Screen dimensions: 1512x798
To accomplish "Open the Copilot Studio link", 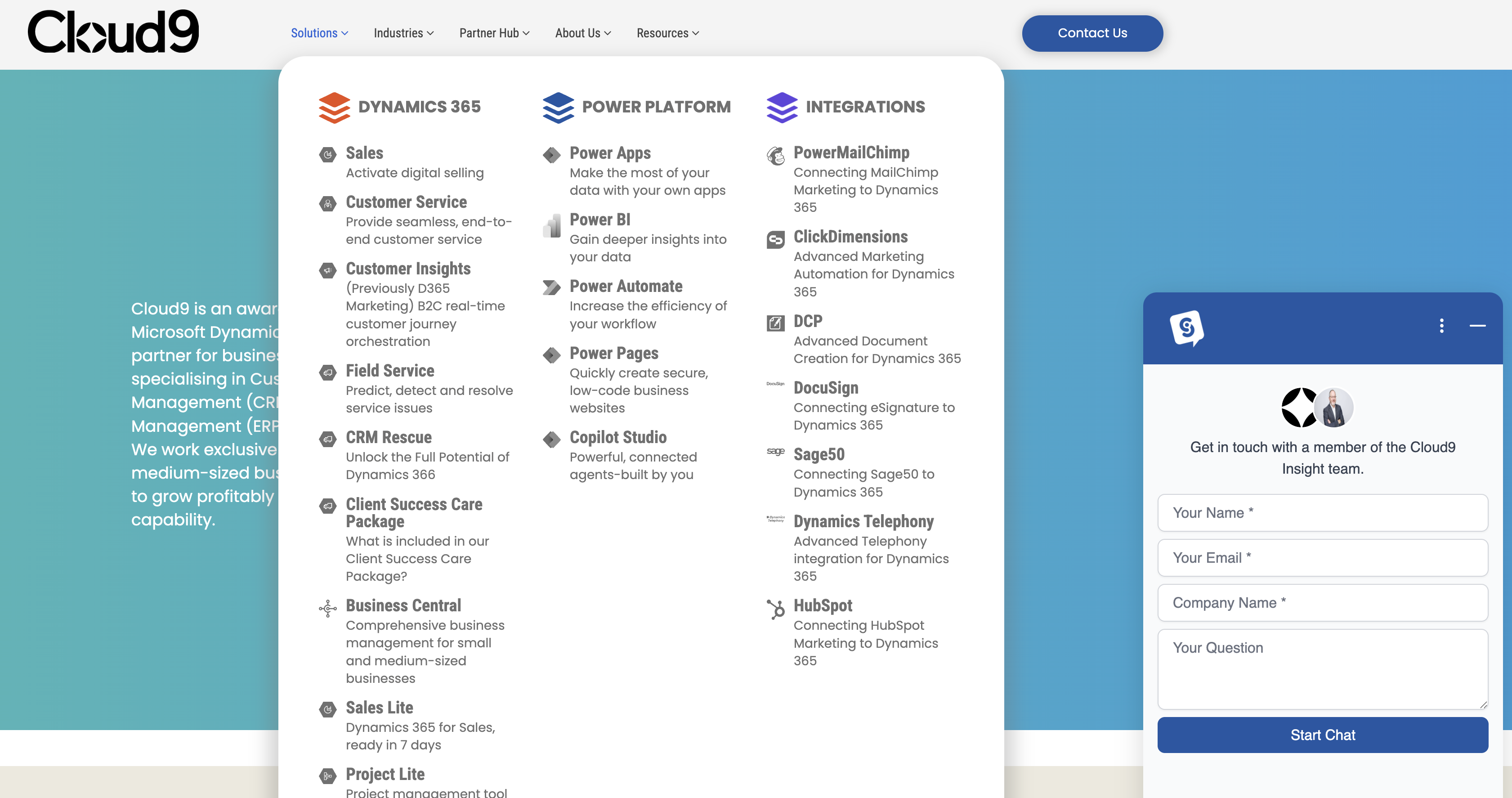I will 618,437.
